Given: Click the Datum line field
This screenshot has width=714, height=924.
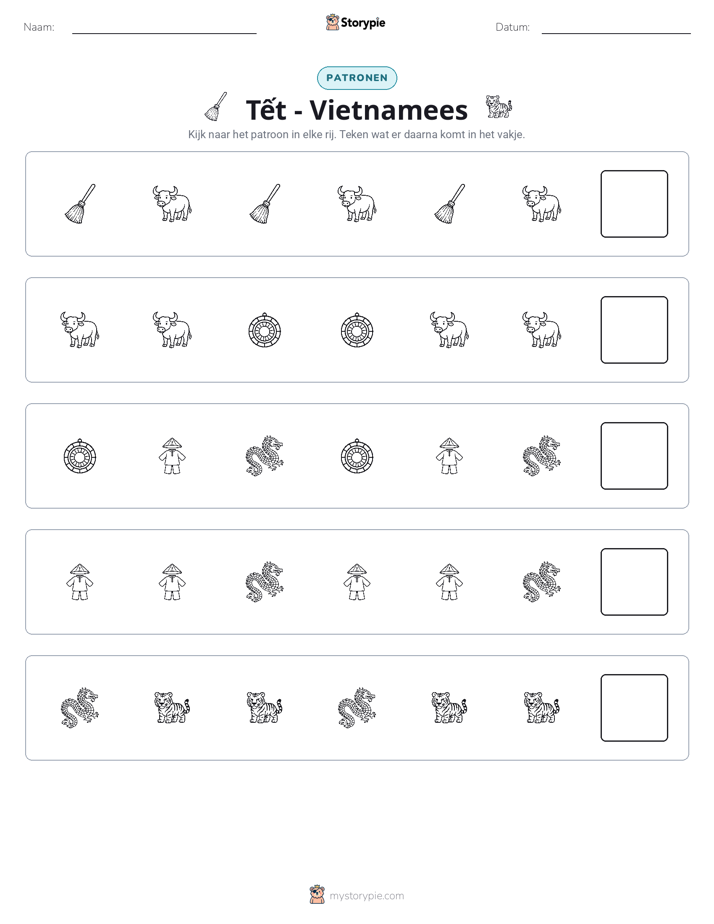Looking at the screenshot, I should click(616, 28).
